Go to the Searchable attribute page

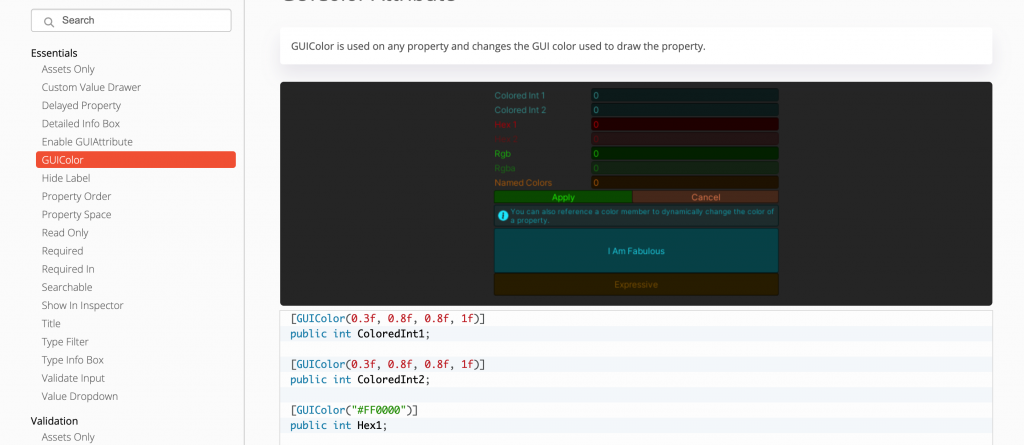[x=67, y=287]
